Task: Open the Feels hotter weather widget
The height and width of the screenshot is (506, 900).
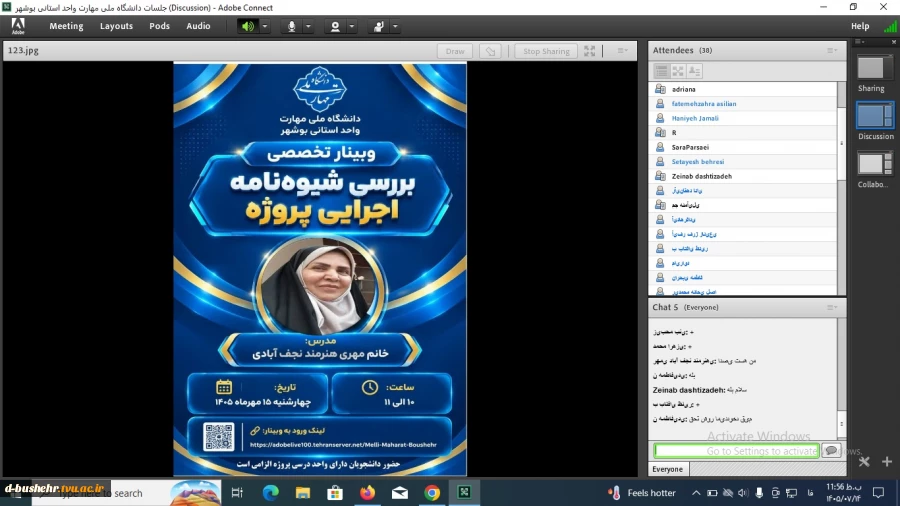Action: point(642,493)
